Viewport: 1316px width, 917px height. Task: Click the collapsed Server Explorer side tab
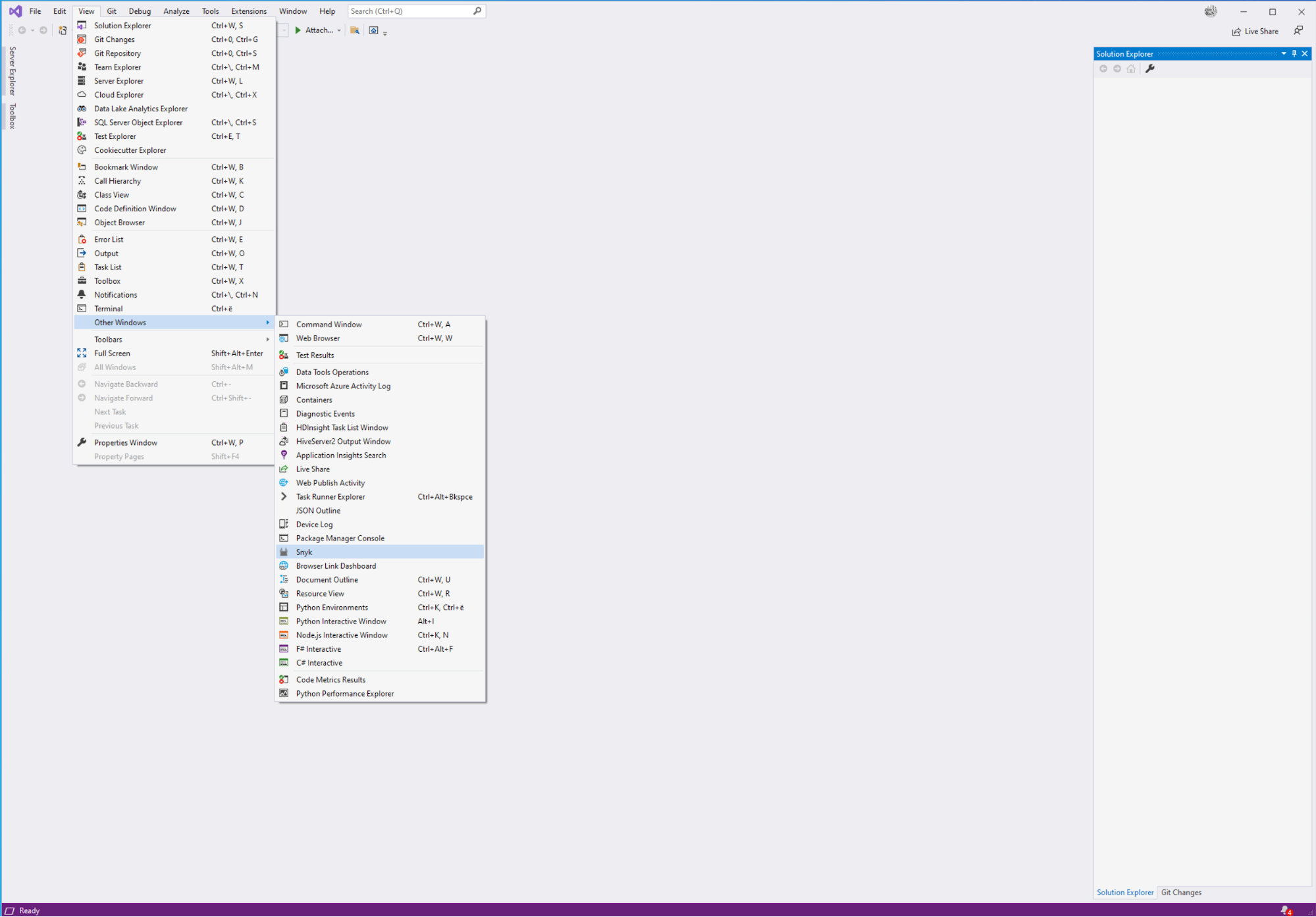point(12,71)
